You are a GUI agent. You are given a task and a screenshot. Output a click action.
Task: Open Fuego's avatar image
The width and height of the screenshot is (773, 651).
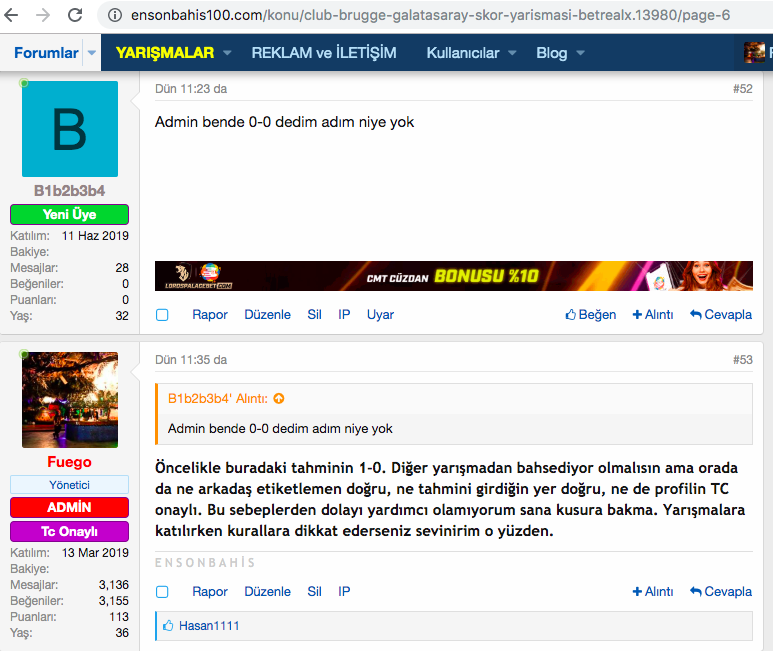coord(70,400)
